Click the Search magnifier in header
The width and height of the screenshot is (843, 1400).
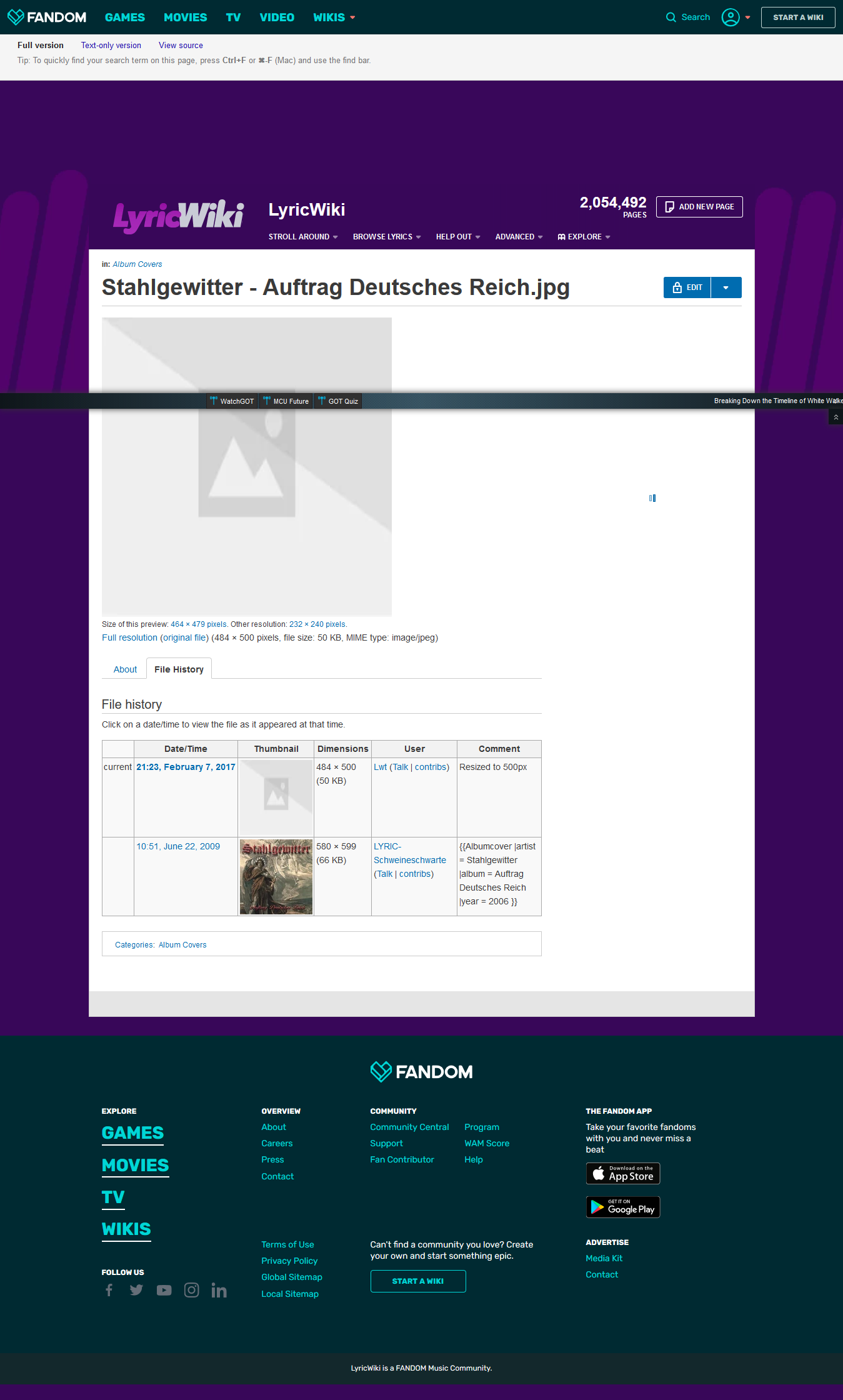[671, 17]
